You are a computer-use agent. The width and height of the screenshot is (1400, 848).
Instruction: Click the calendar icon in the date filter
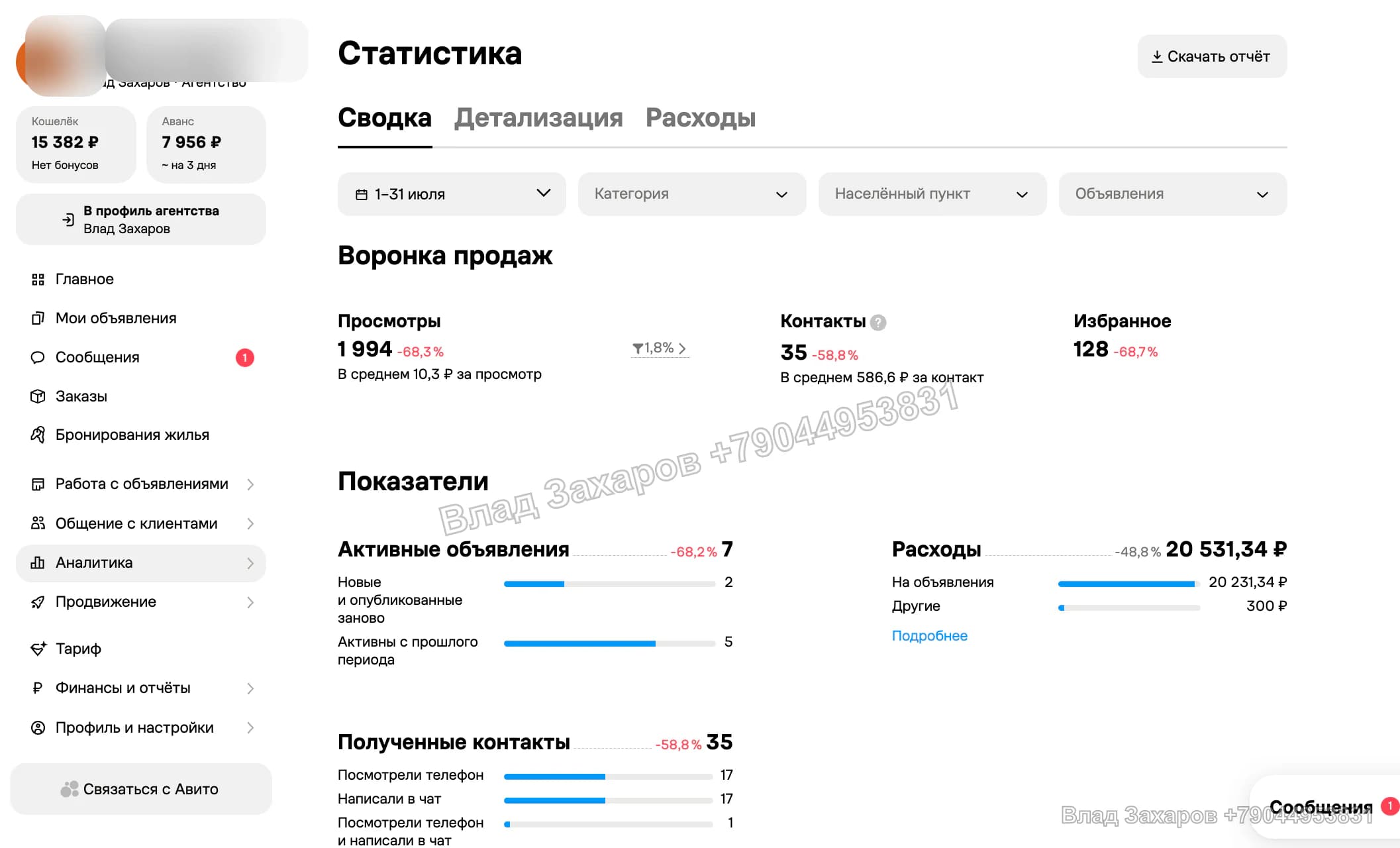pyautogui.click(x=362, y=195)
